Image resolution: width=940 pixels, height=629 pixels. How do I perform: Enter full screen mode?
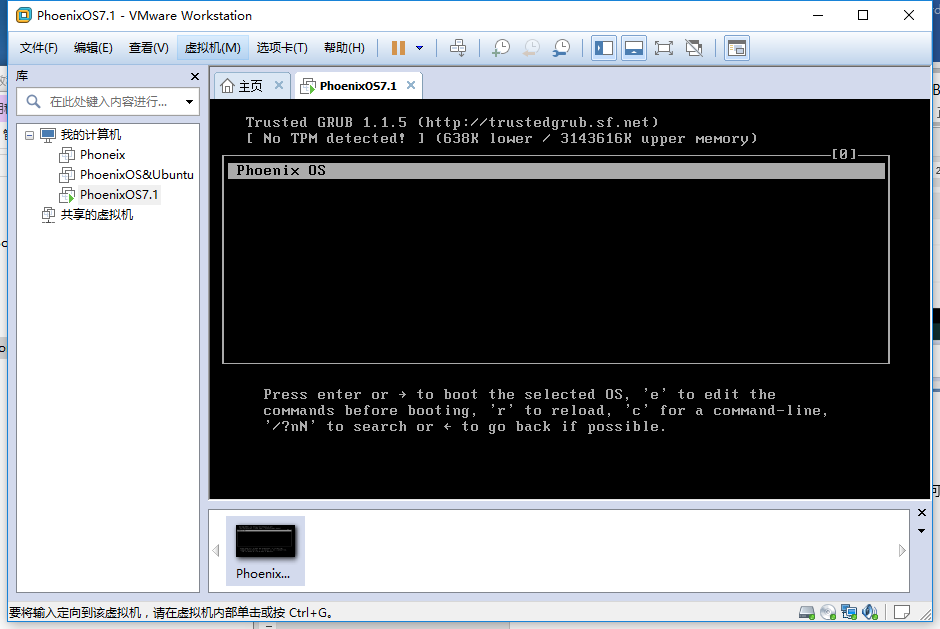pos(664,48)
